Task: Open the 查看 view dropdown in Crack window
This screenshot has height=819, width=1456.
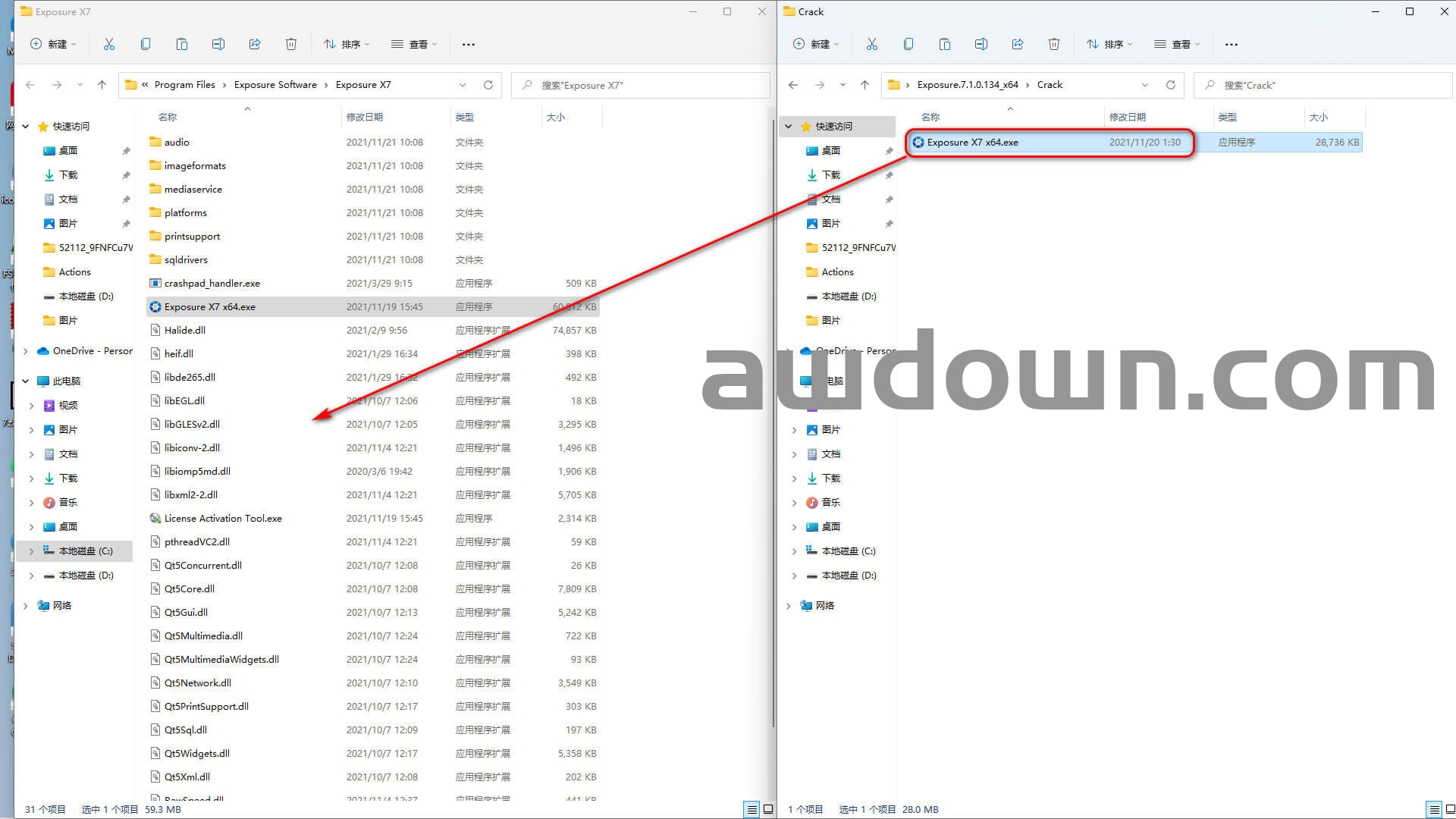Action: tap(1177, 44)
